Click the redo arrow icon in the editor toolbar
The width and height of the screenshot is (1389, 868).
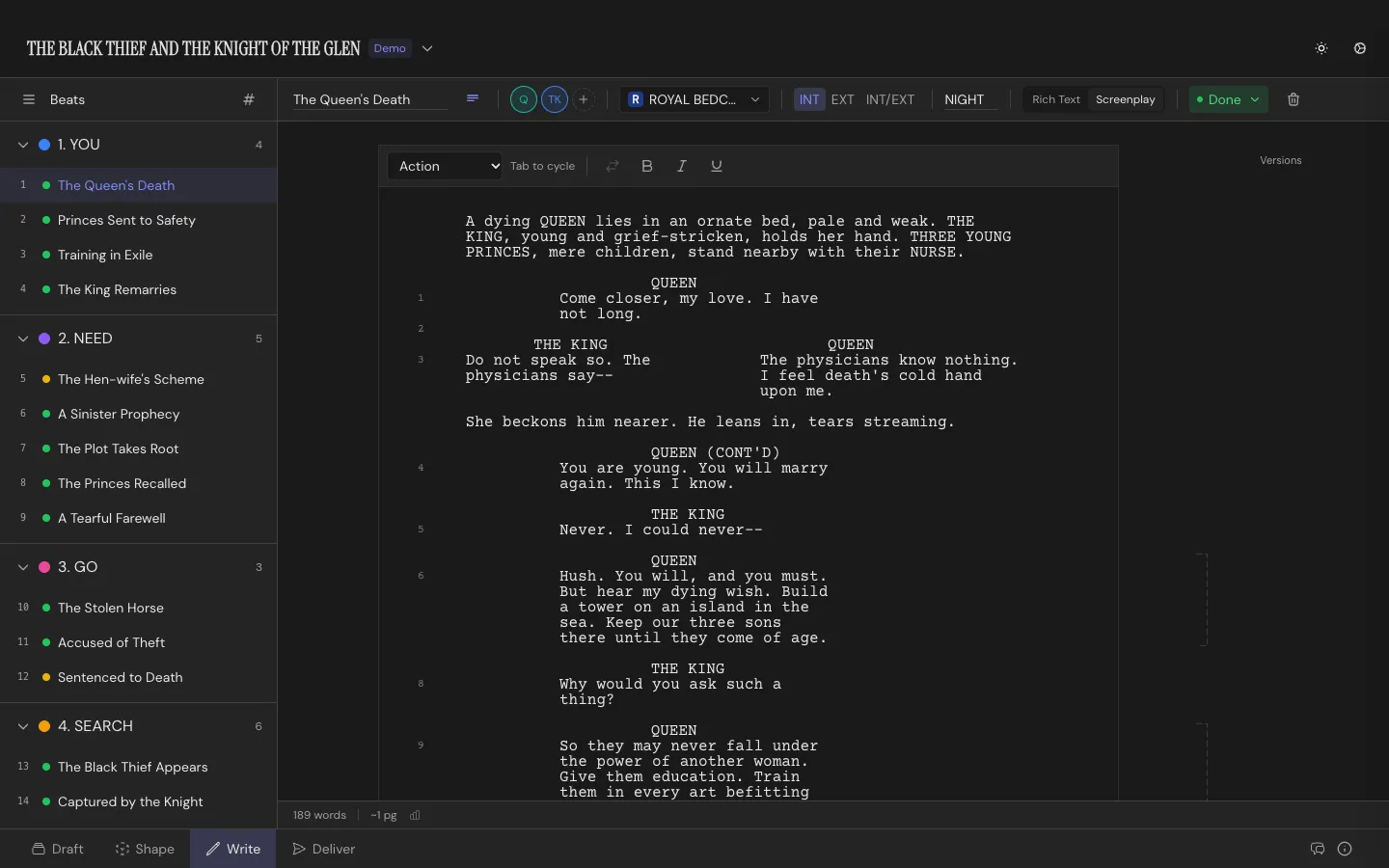[x=613, y=166]
